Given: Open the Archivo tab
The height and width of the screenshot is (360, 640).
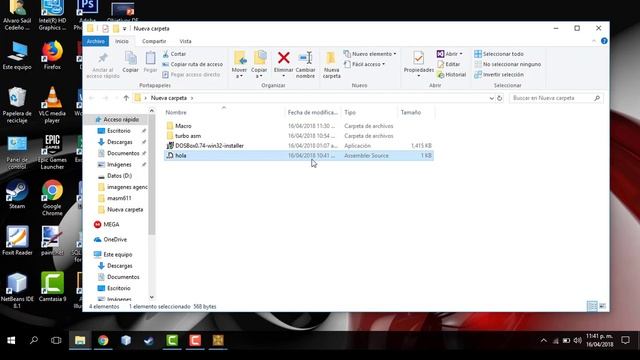Looking at the screenshot, I should [96, 41].
